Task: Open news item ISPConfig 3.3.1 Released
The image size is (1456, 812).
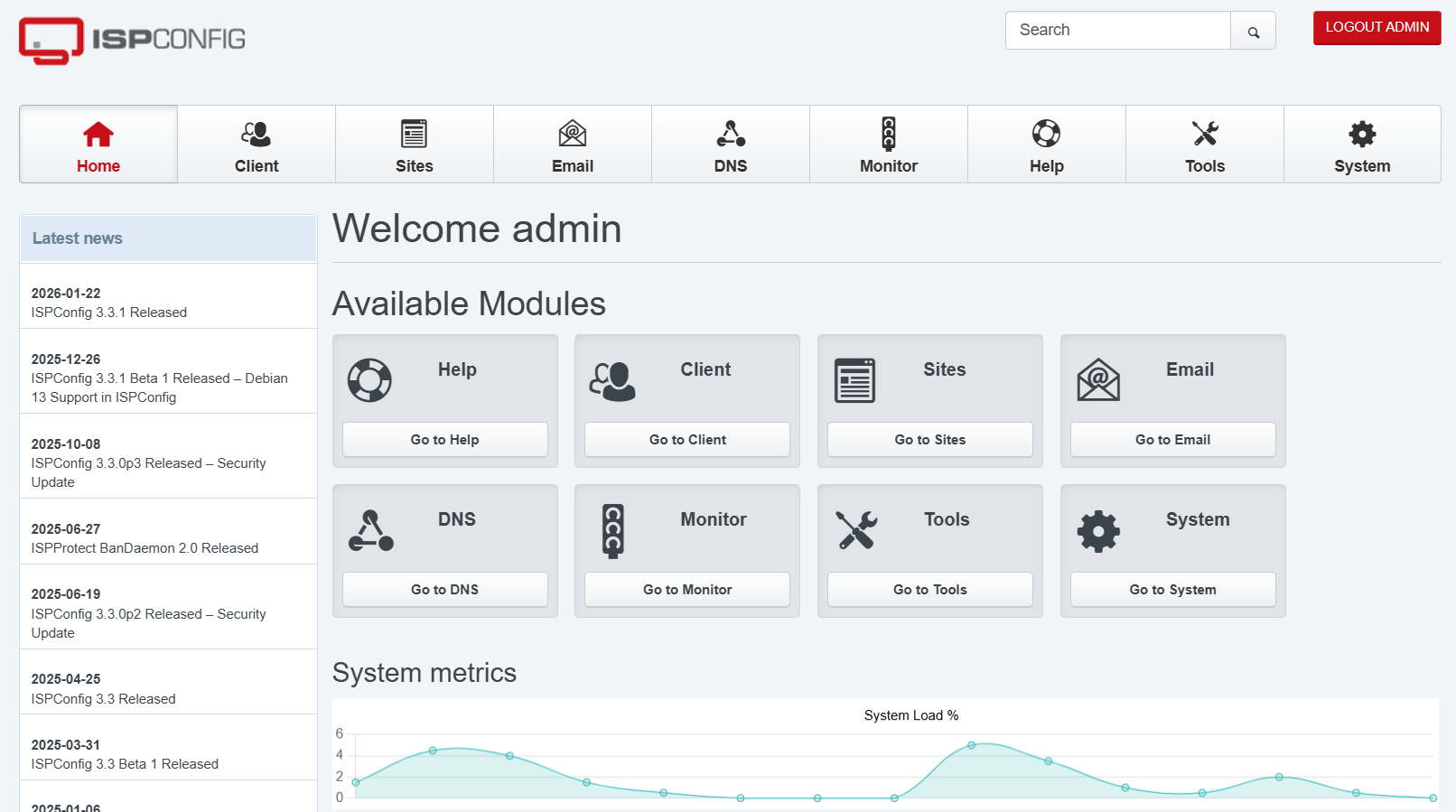Action: 109,313
